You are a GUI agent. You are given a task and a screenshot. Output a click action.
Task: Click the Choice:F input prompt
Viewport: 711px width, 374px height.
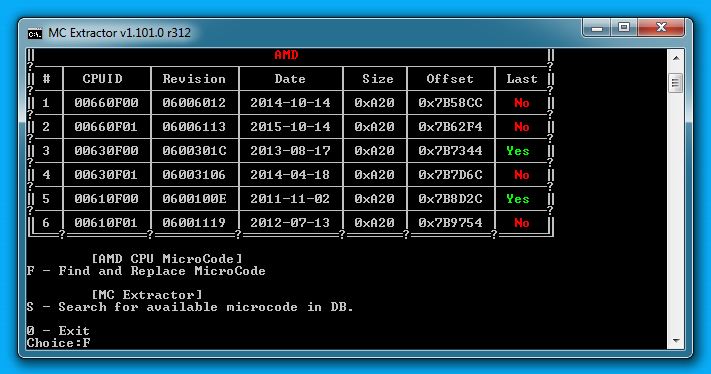58,343
